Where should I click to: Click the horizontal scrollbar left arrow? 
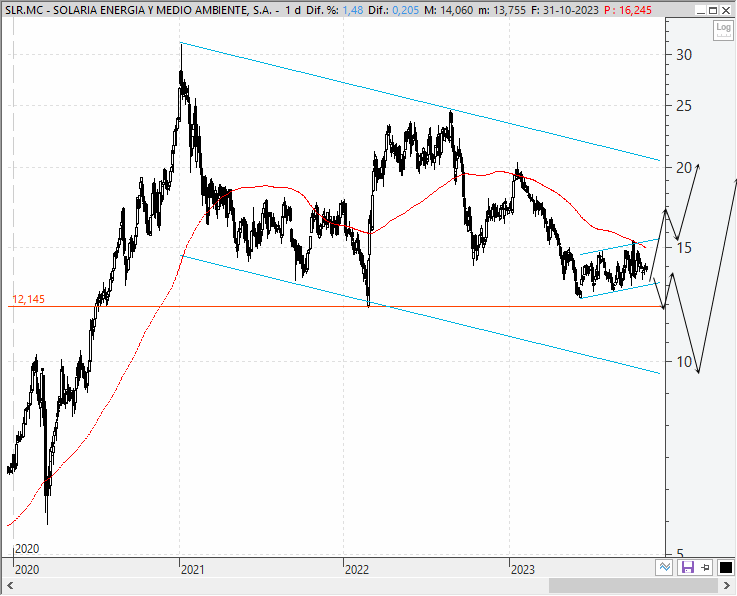pyautogui.click(x=10, y=585)
